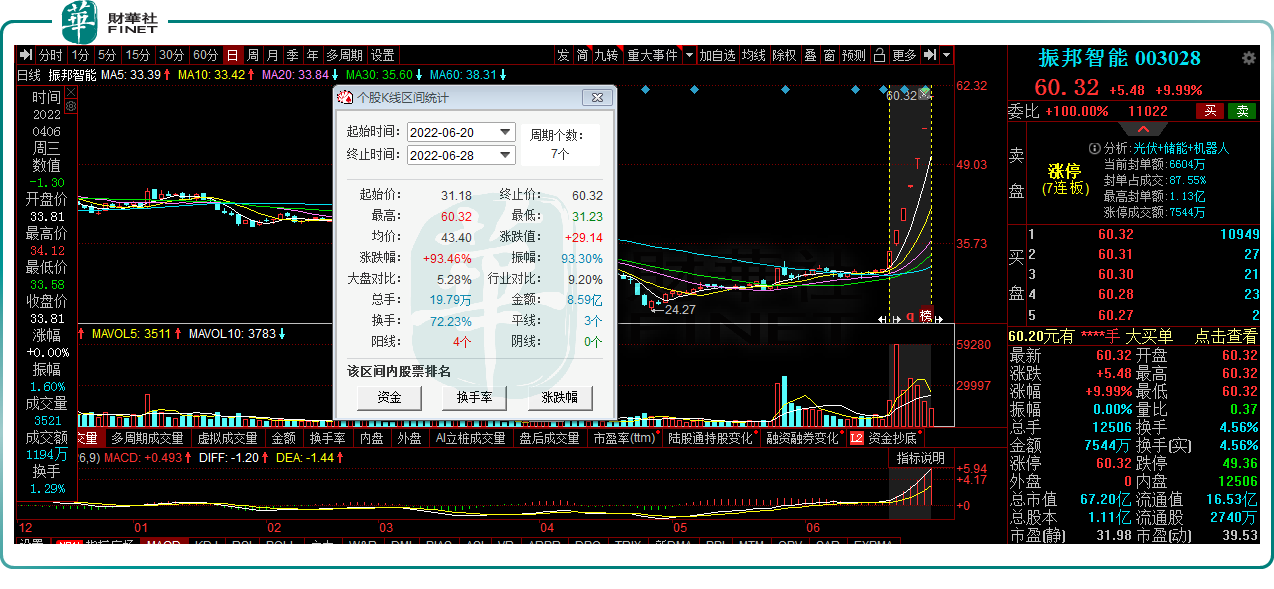
Task: Click the 预测 forecast button
Action: pyautogui.click(x=854, y=55)
